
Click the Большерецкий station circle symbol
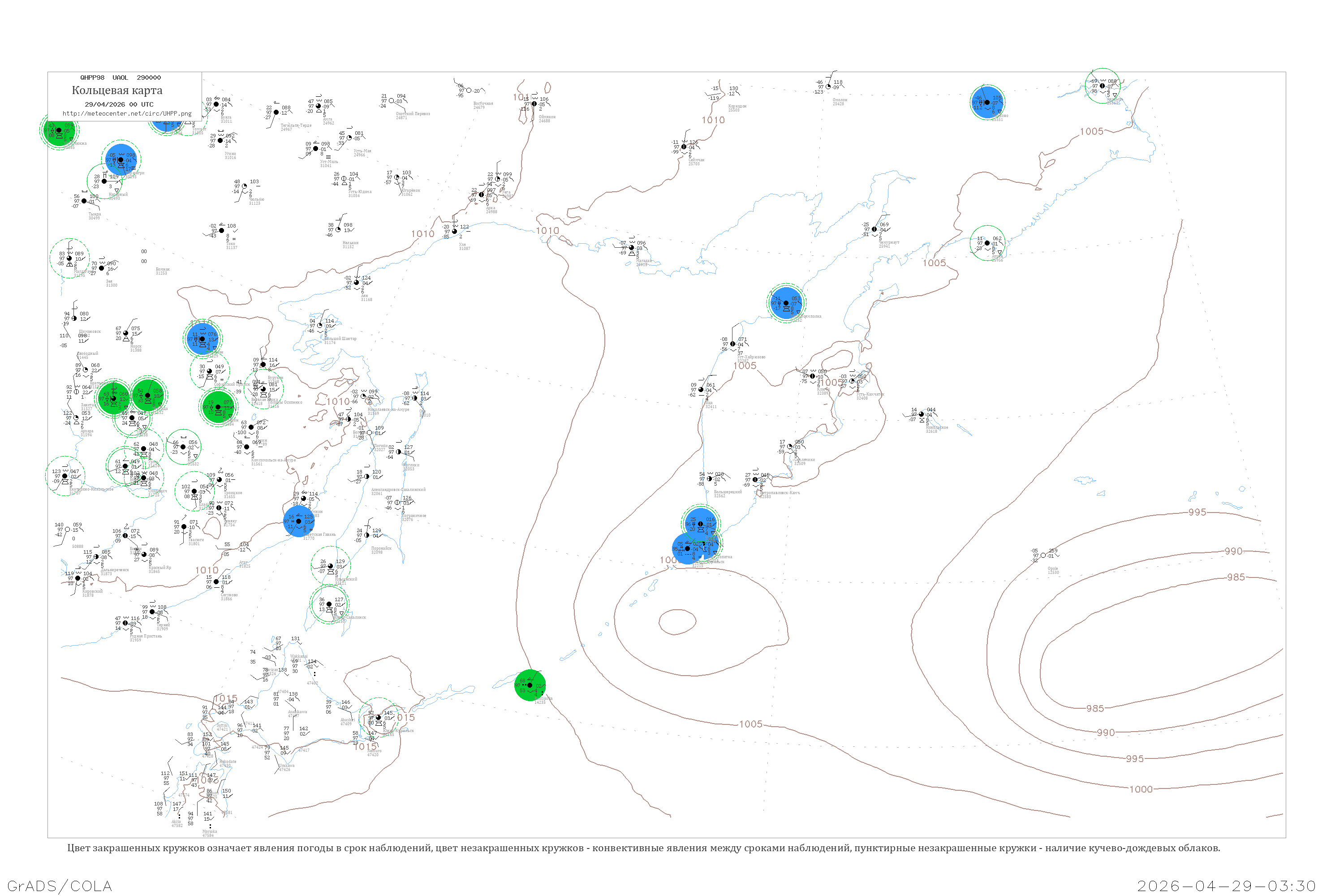709,479
